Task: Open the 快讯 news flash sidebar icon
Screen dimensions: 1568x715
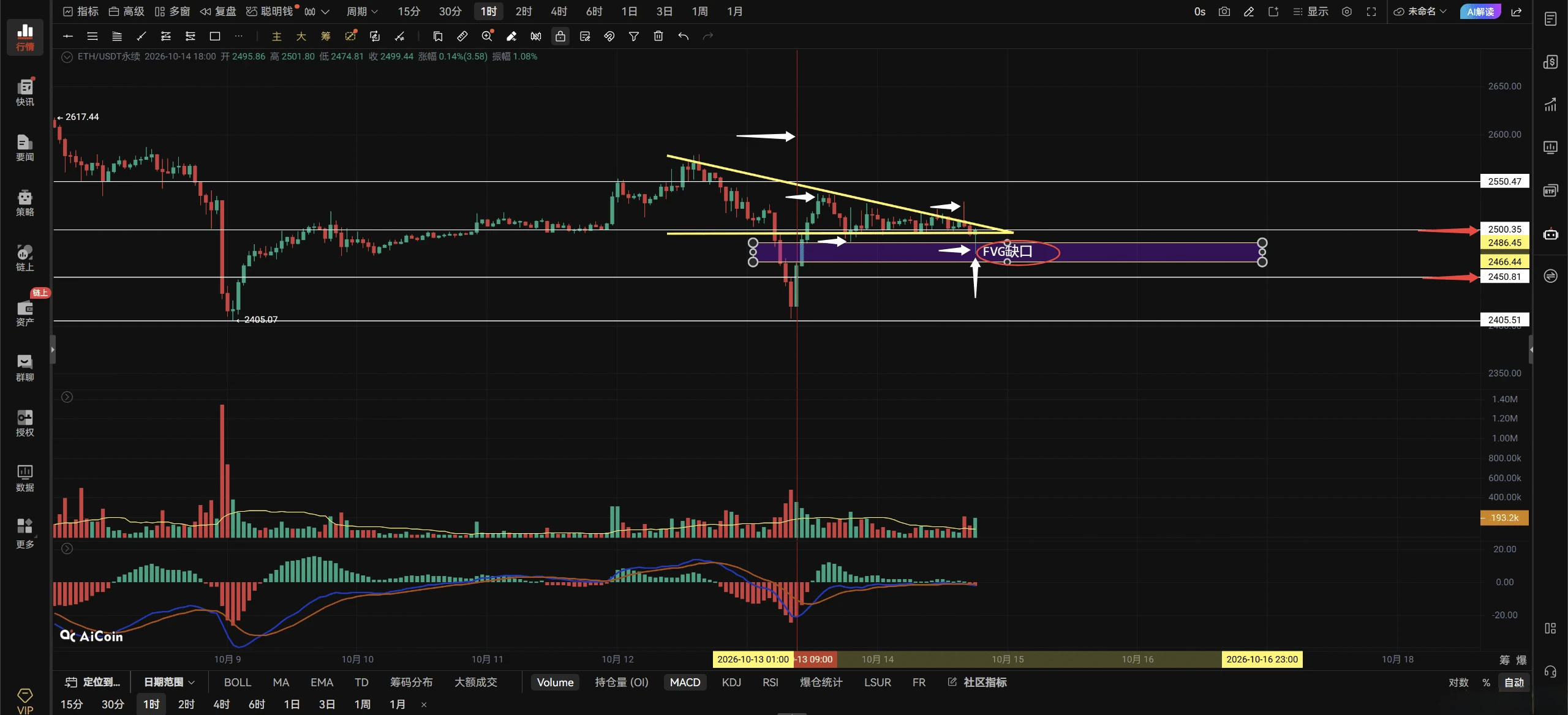Action: (25, 92)
